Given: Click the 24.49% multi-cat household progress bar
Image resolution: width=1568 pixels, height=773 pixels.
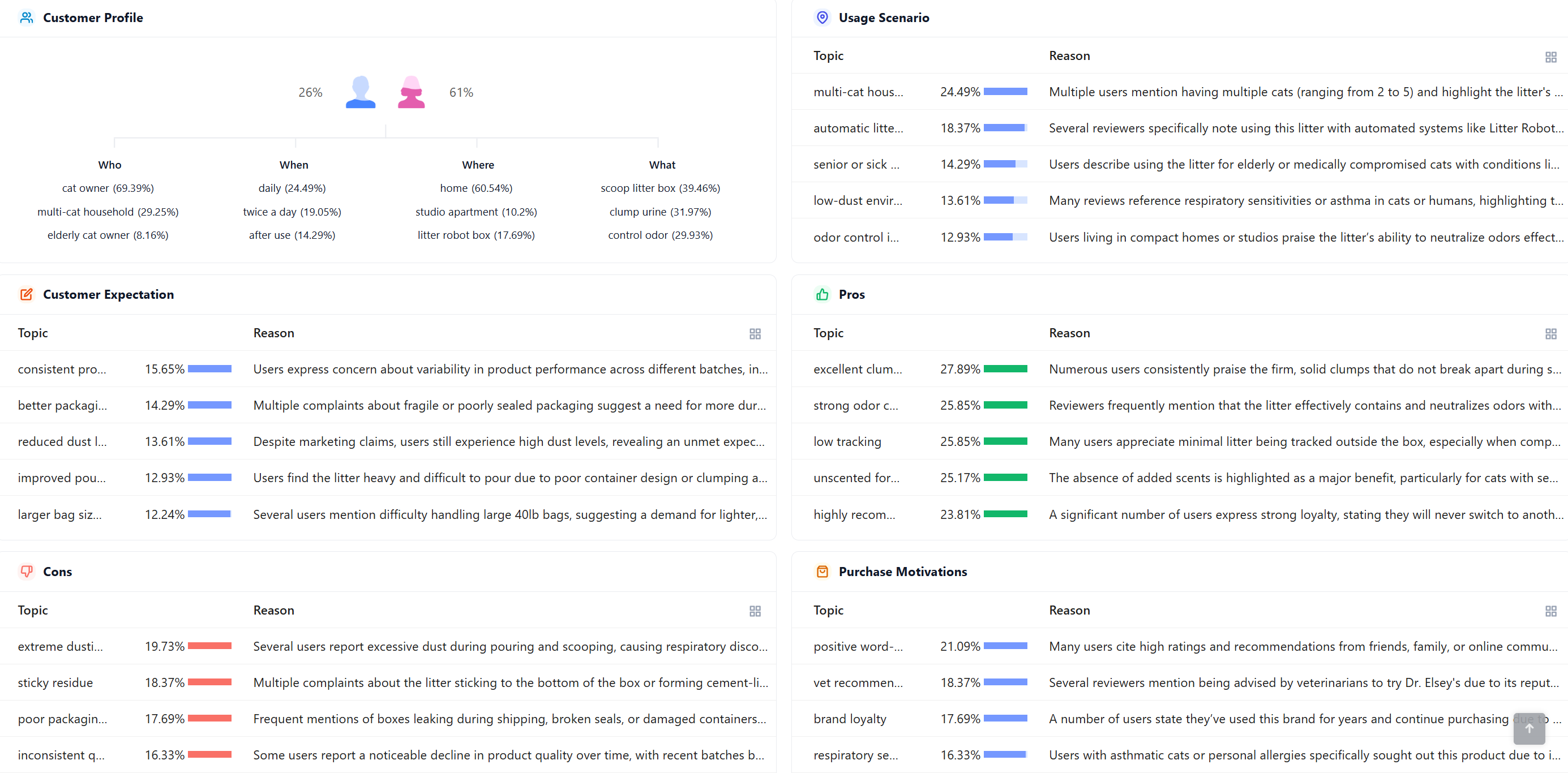Looking at the screenshot, I should pos(1005,92).
